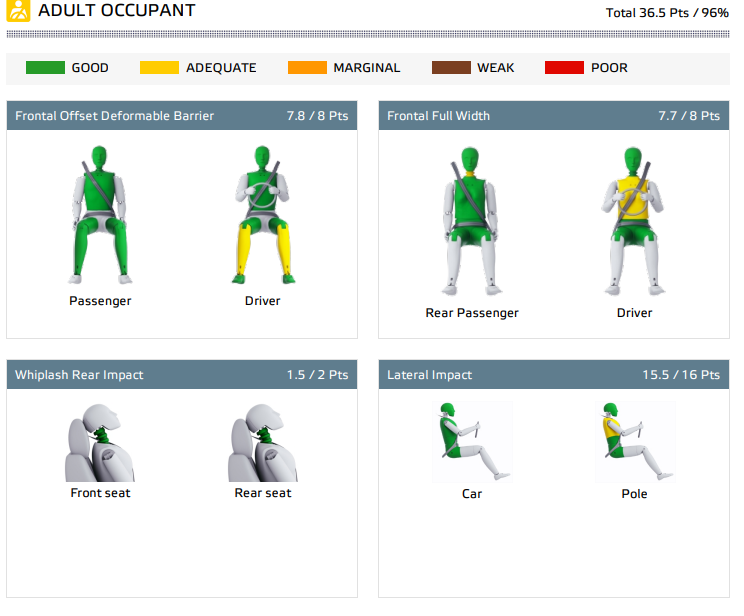
Task: Select the Frontal Full Width Driver dummy
Action: pos(633,221)
